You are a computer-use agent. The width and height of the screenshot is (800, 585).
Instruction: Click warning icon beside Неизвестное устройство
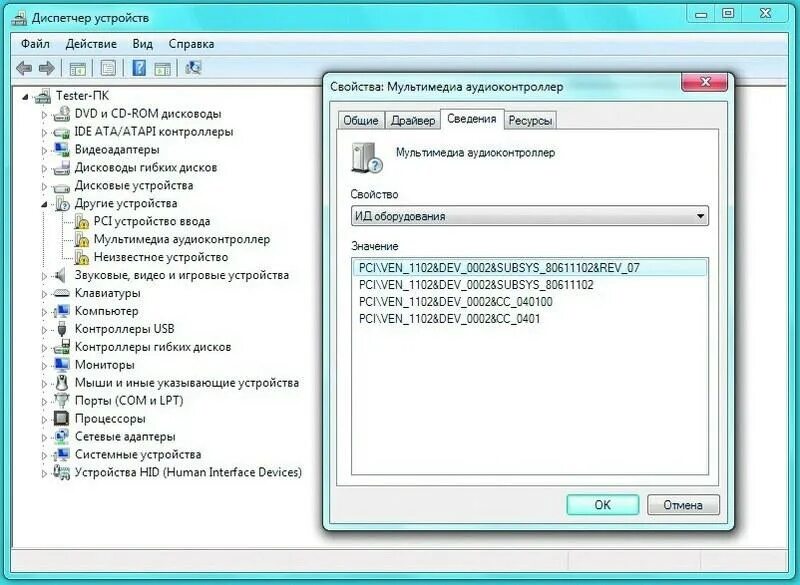82,258
